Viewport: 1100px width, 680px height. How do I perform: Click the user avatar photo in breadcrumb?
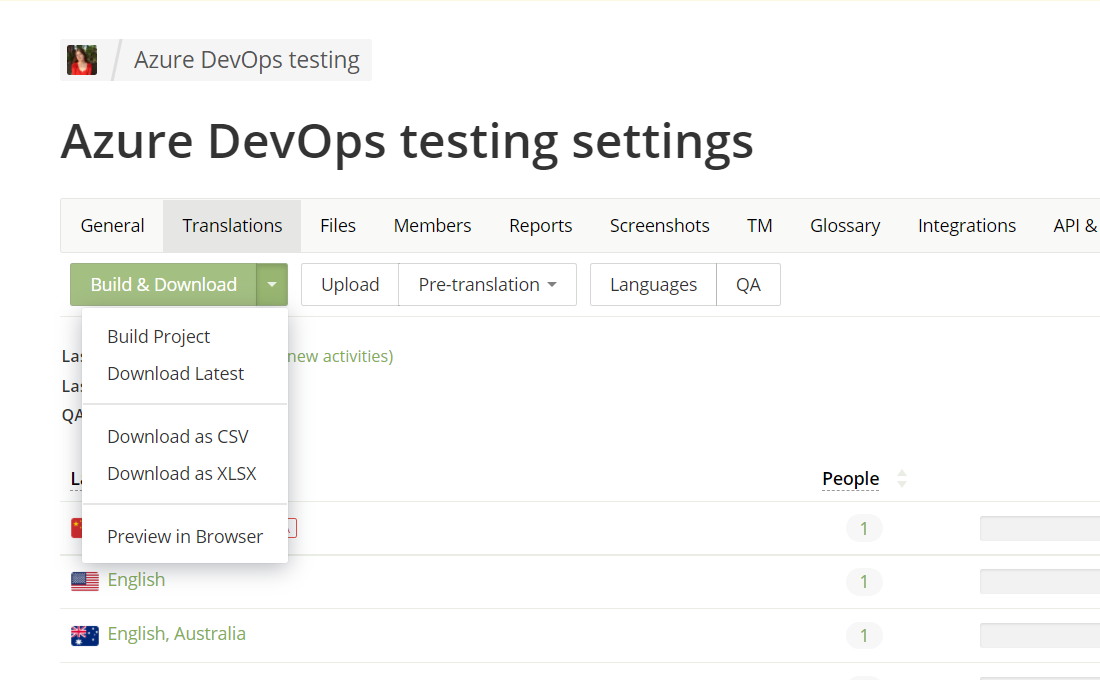pyautogui.click(x=82, y=60)
